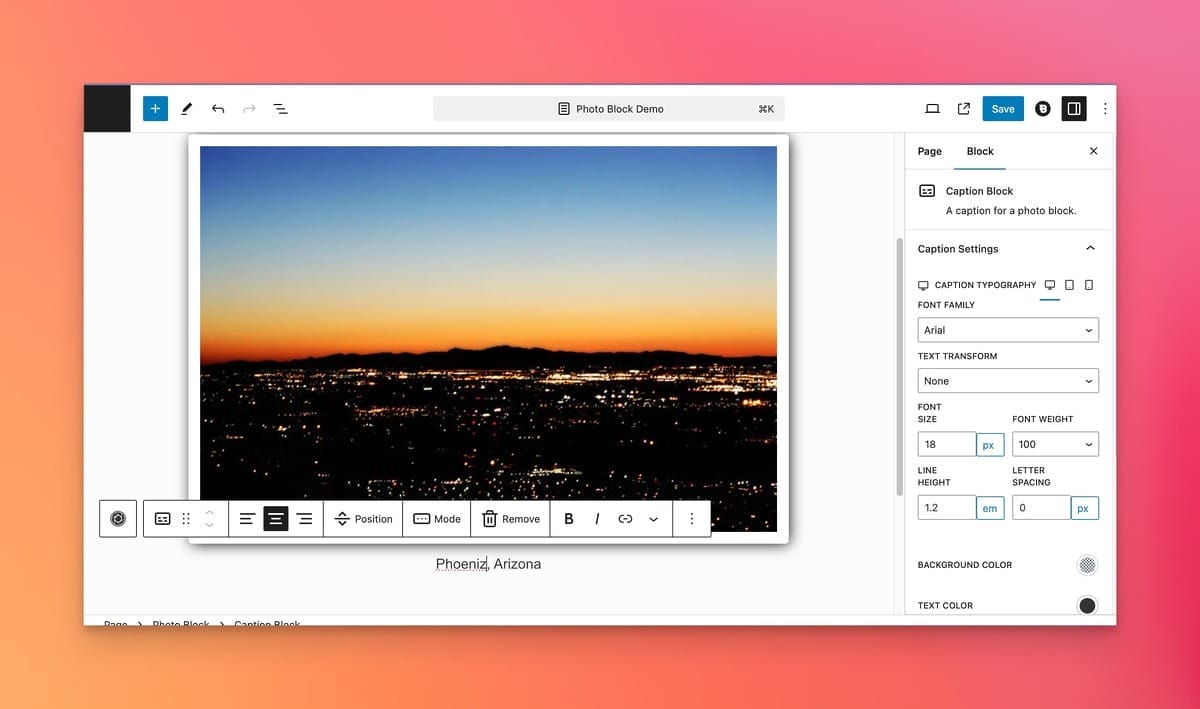This screenshot has width=1200, height=709.
Task: Apply bold formatting to caption
Action: coord(569,519)
